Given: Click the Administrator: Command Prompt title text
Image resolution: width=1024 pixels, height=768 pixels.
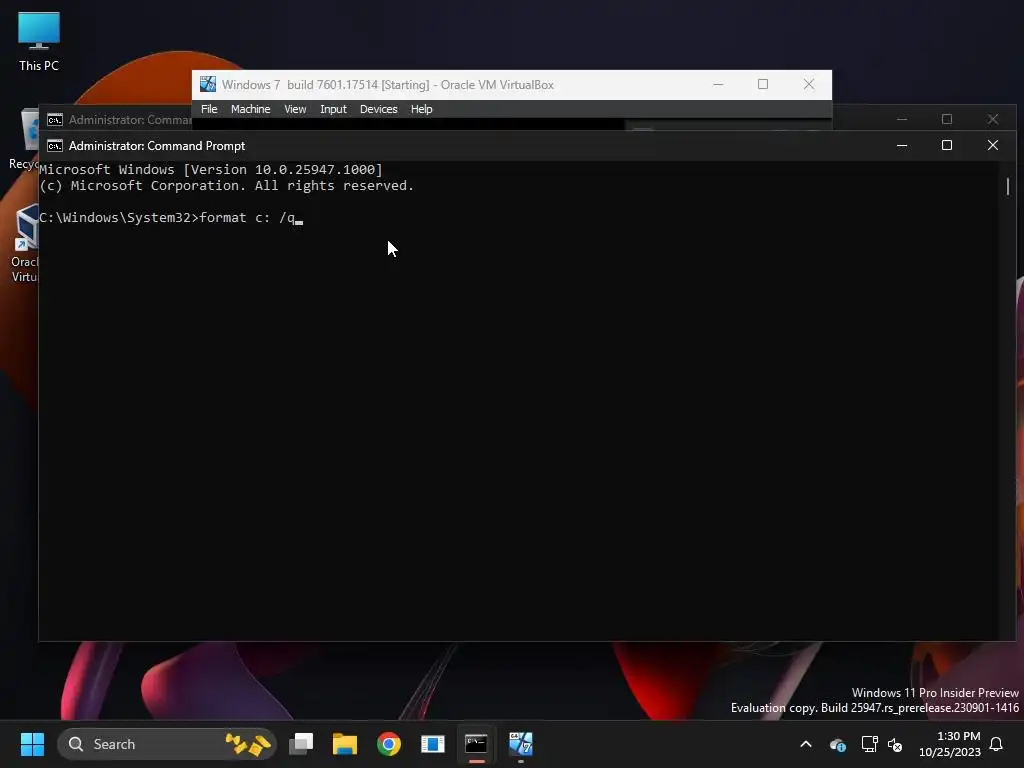Looking at the screenshot, I should [157, 146].
